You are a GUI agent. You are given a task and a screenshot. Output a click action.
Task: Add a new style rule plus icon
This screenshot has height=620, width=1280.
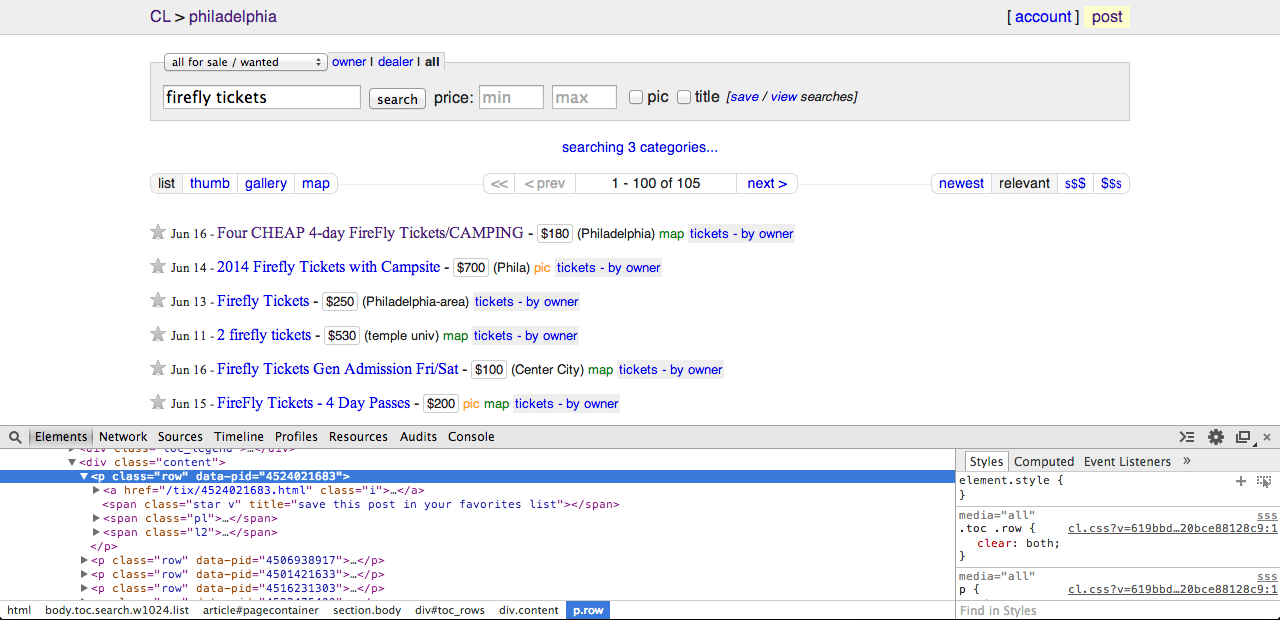1241,481
